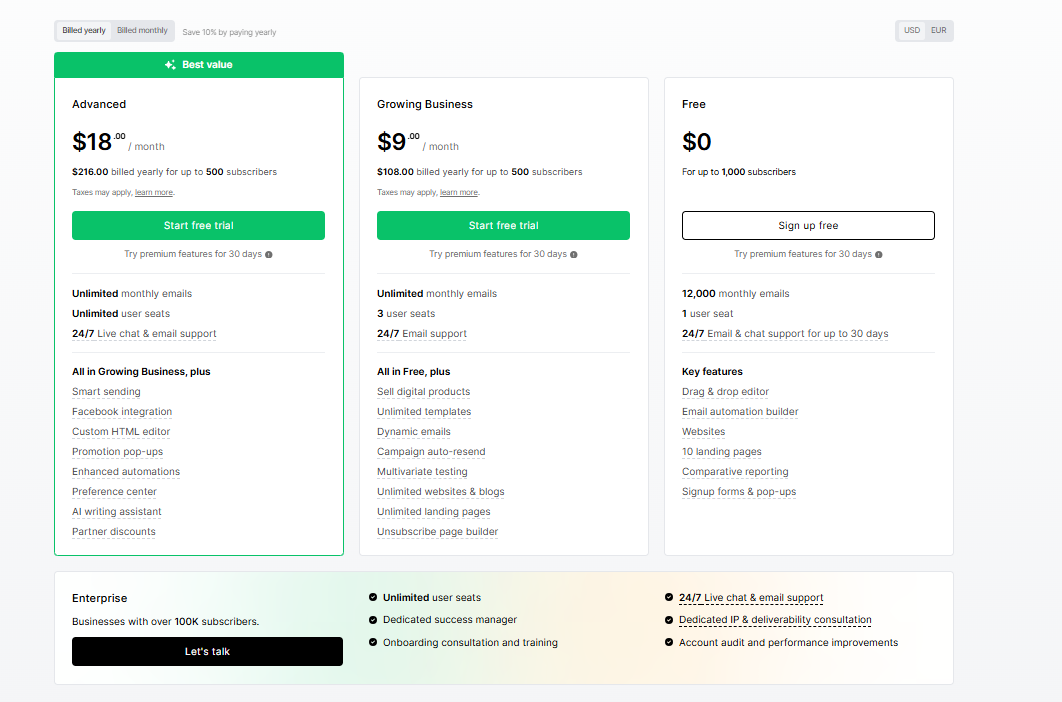This screenshot has width=1062, height=702.
Task: Click 12,000 monthly emails text
Action: pyautogui.click(x=736, y=293)
